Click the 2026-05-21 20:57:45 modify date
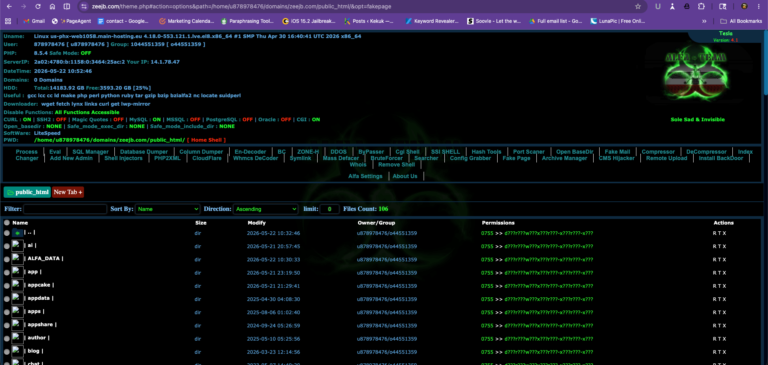The height and width of the screenshot is (365, 768). (x=274, y=246)
